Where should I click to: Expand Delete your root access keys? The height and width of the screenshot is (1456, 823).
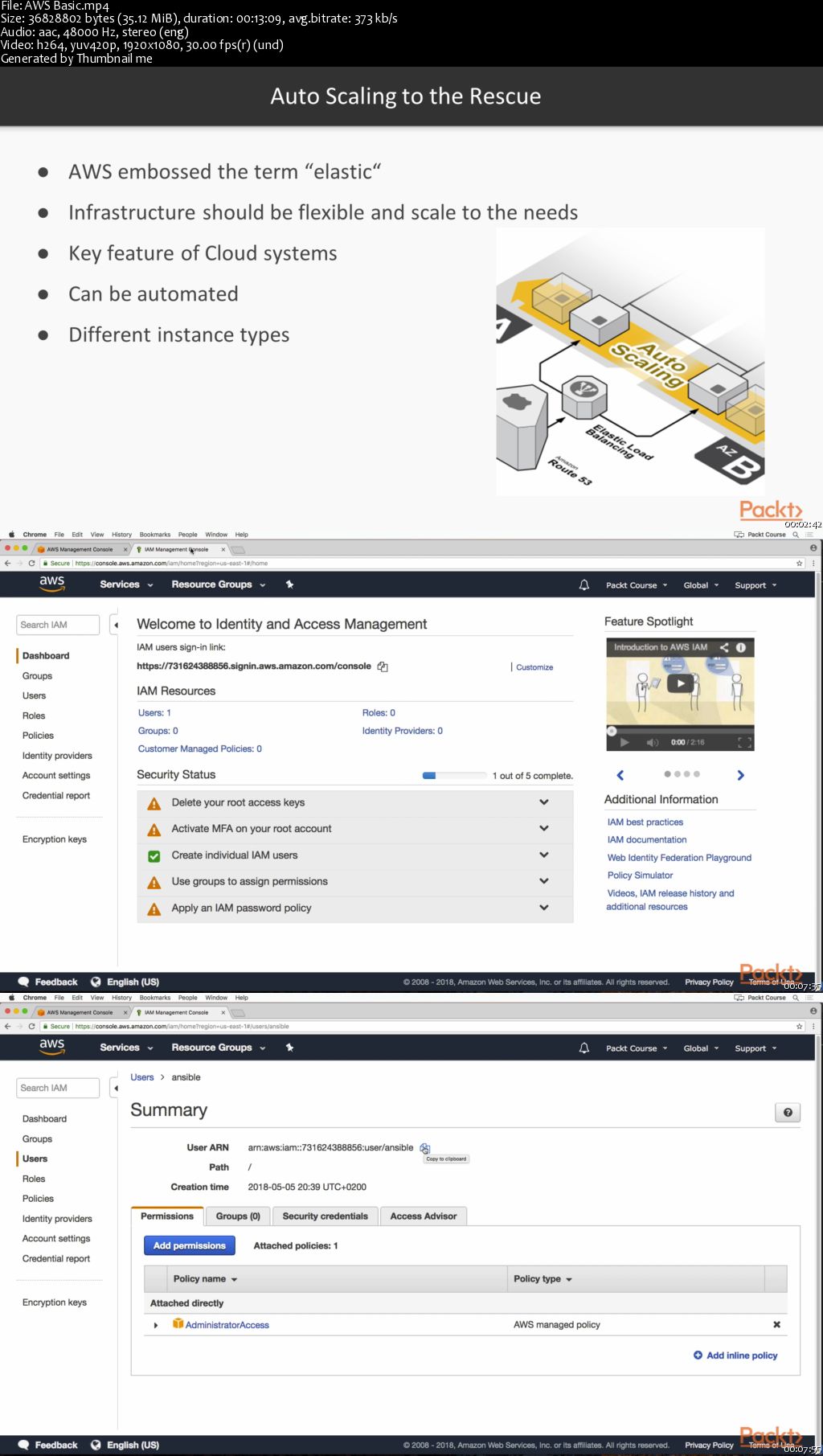pos(544,802)
